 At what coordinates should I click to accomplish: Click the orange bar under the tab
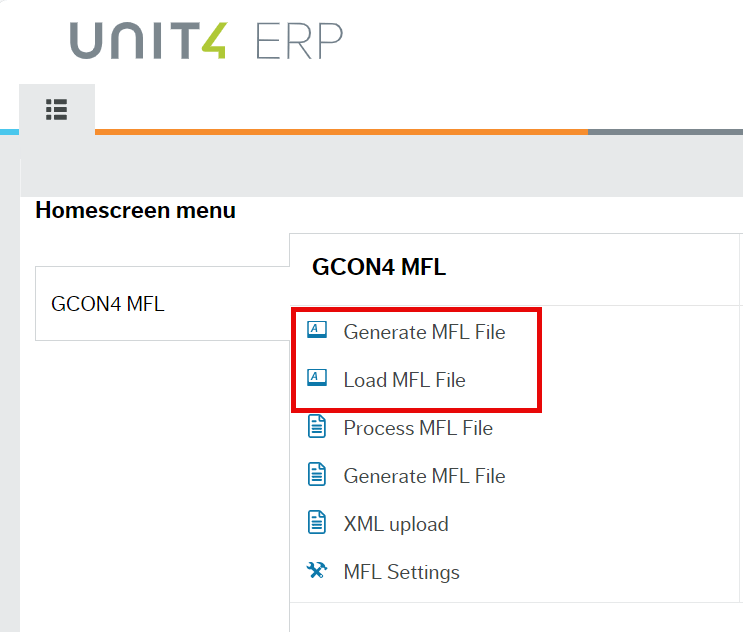coord(340,132)
